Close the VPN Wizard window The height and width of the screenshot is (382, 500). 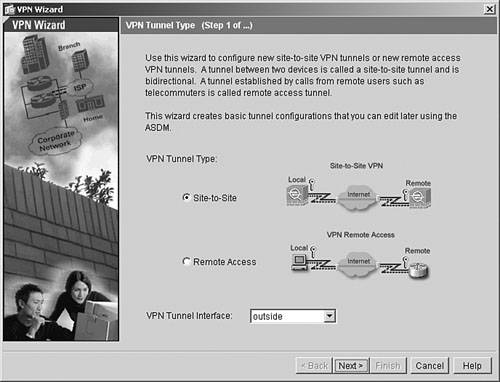click(489, 9)
